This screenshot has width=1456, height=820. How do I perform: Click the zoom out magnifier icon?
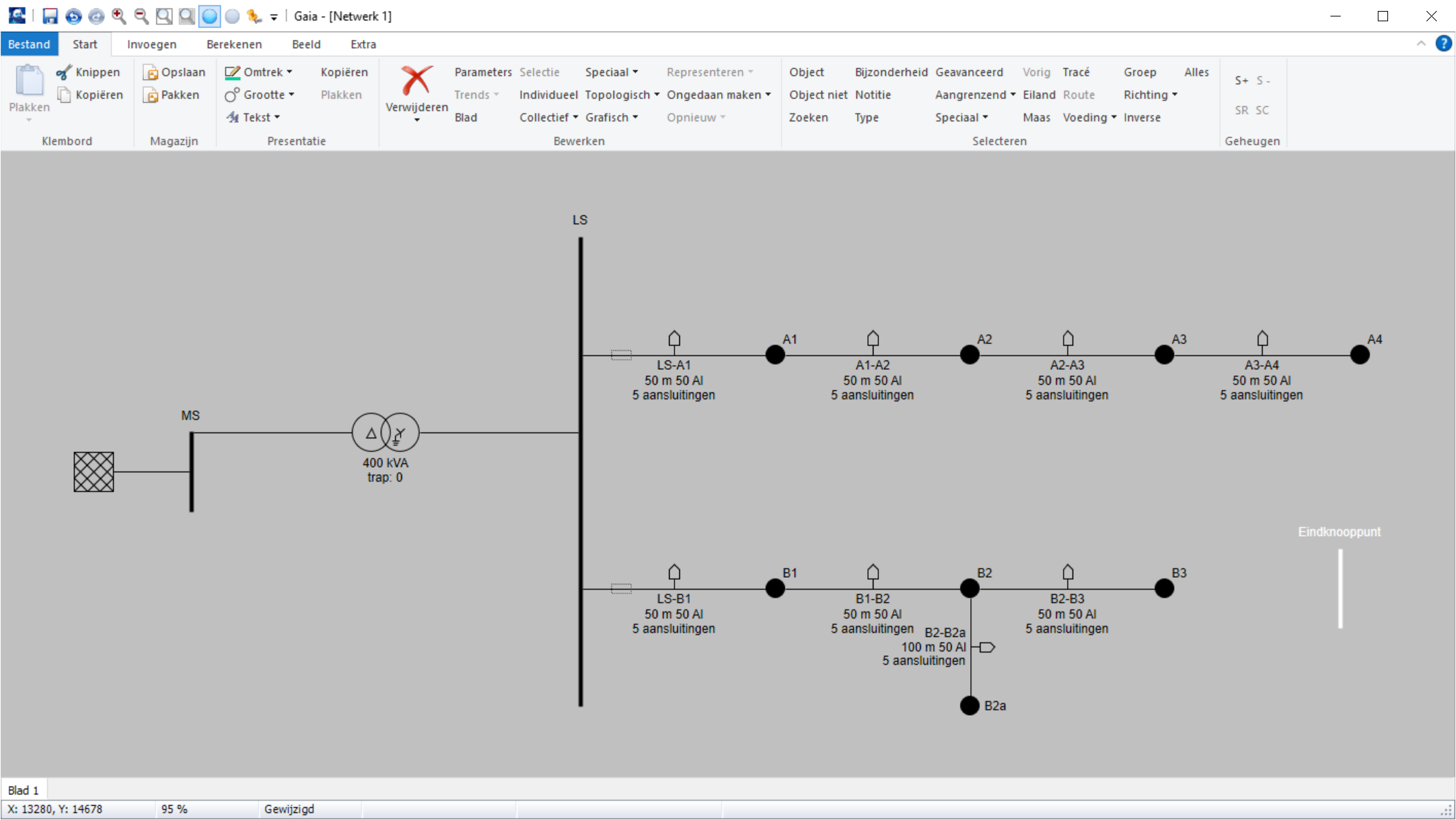[x=141, y=16]
